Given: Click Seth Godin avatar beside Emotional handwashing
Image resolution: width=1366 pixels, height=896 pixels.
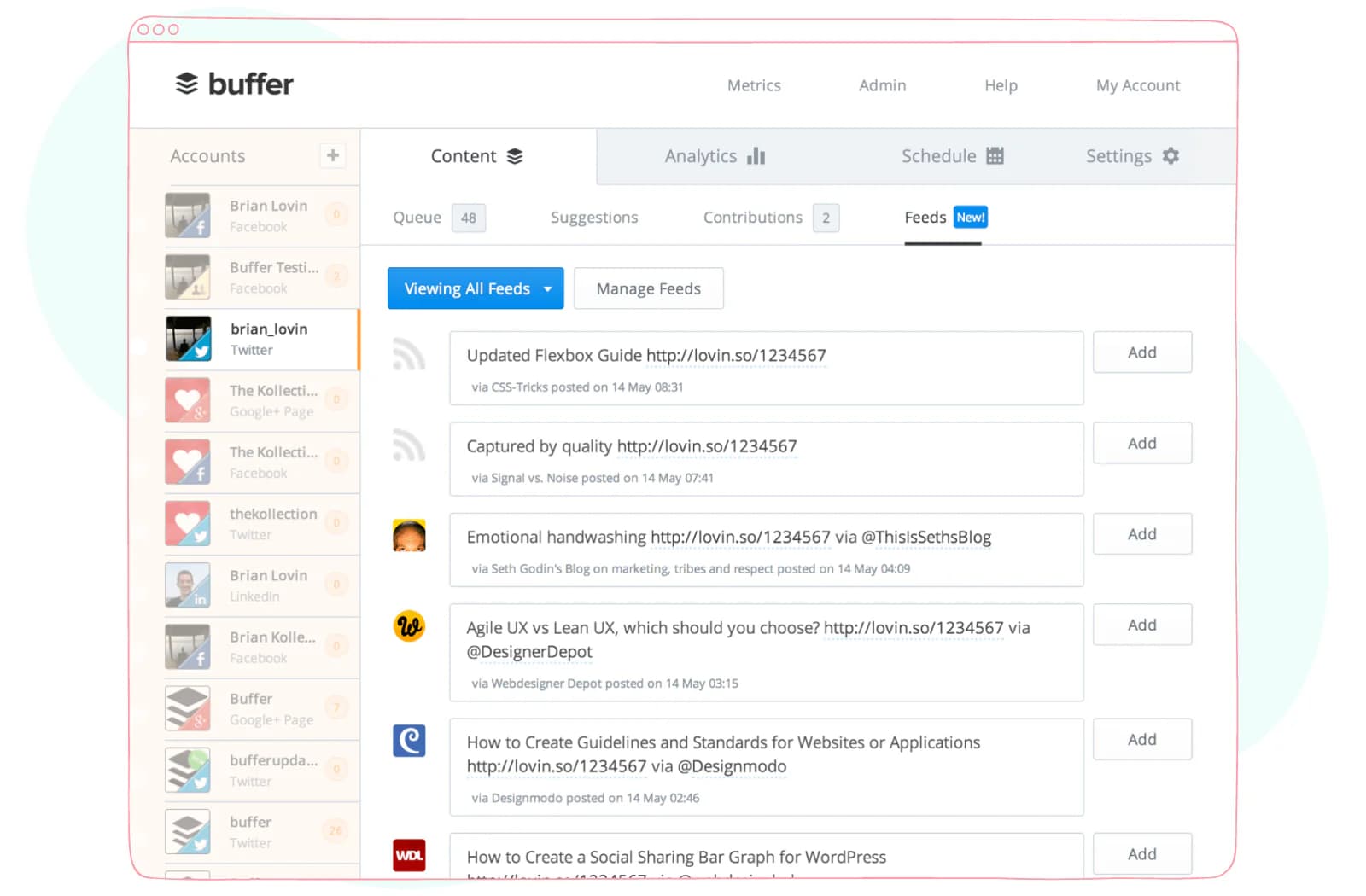Looking at the screenshot, I should tap(409, 535).
